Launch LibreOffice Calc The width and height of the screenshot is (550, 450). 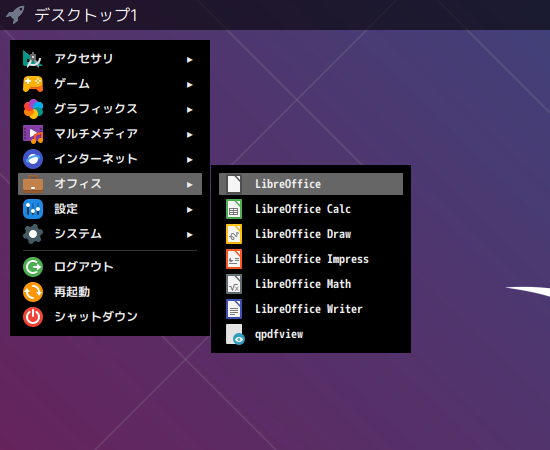[x=311, y=209]
